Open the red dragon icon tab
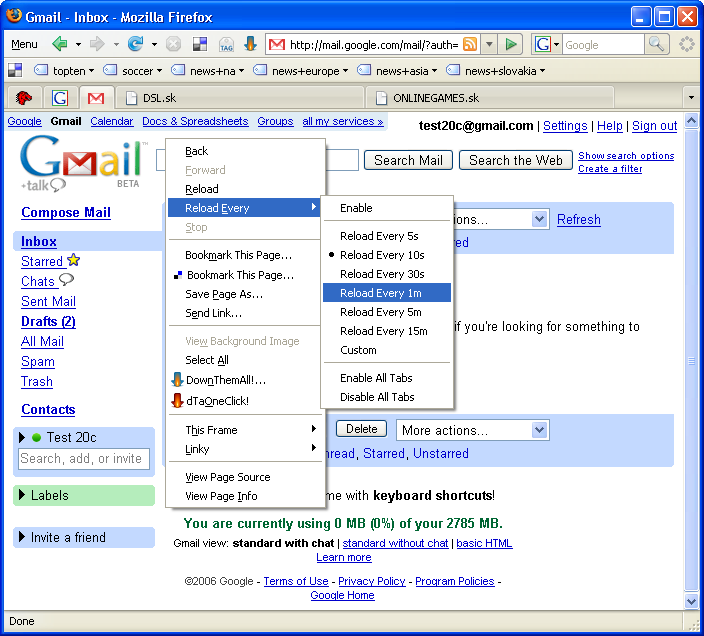Image resolution: width=704 pixels, height=636 pixels. [x=24, y=97]
